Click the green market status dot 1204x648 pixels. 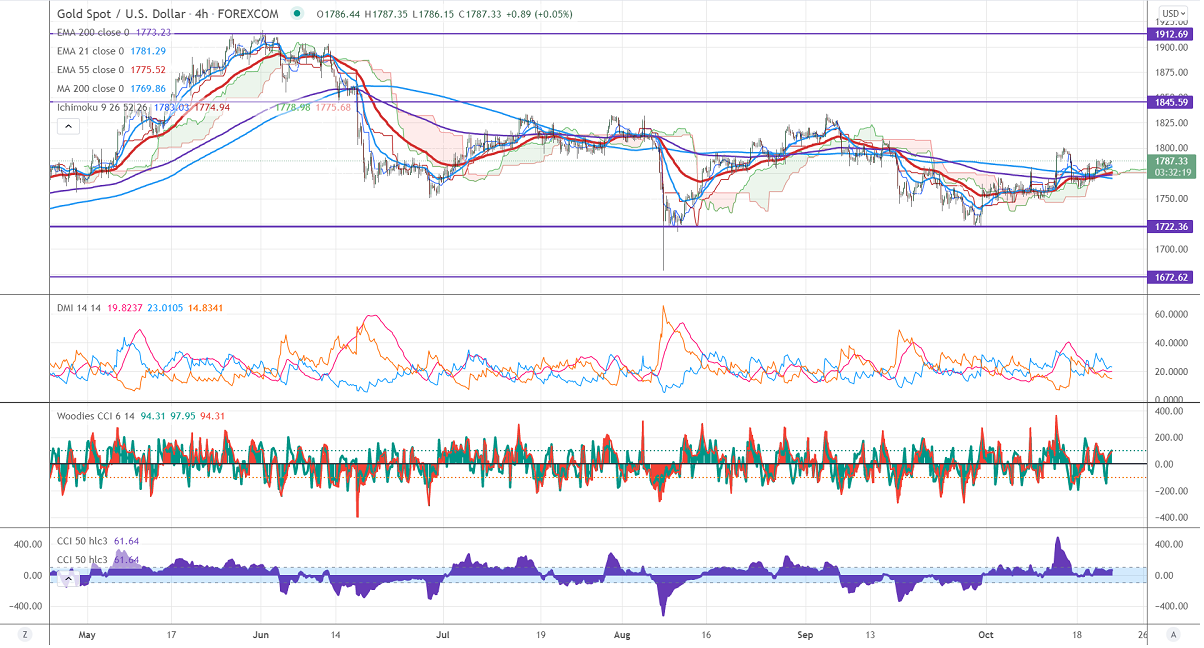point(298,14)
